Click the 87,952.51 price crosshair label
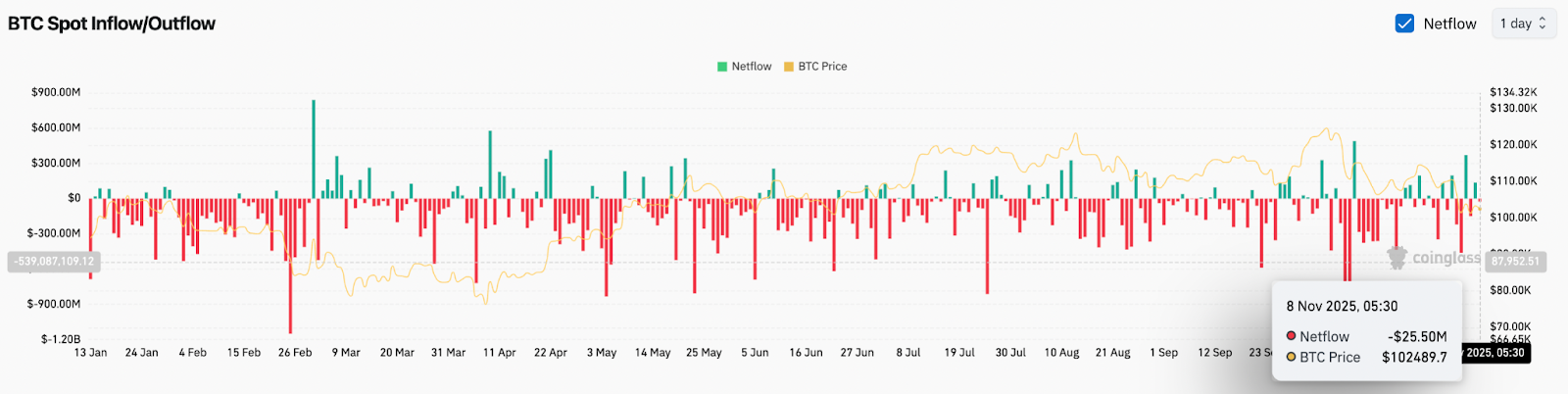Viewport: 1568px width, 394px height. pyautogui.click(x=1515, y=262)
